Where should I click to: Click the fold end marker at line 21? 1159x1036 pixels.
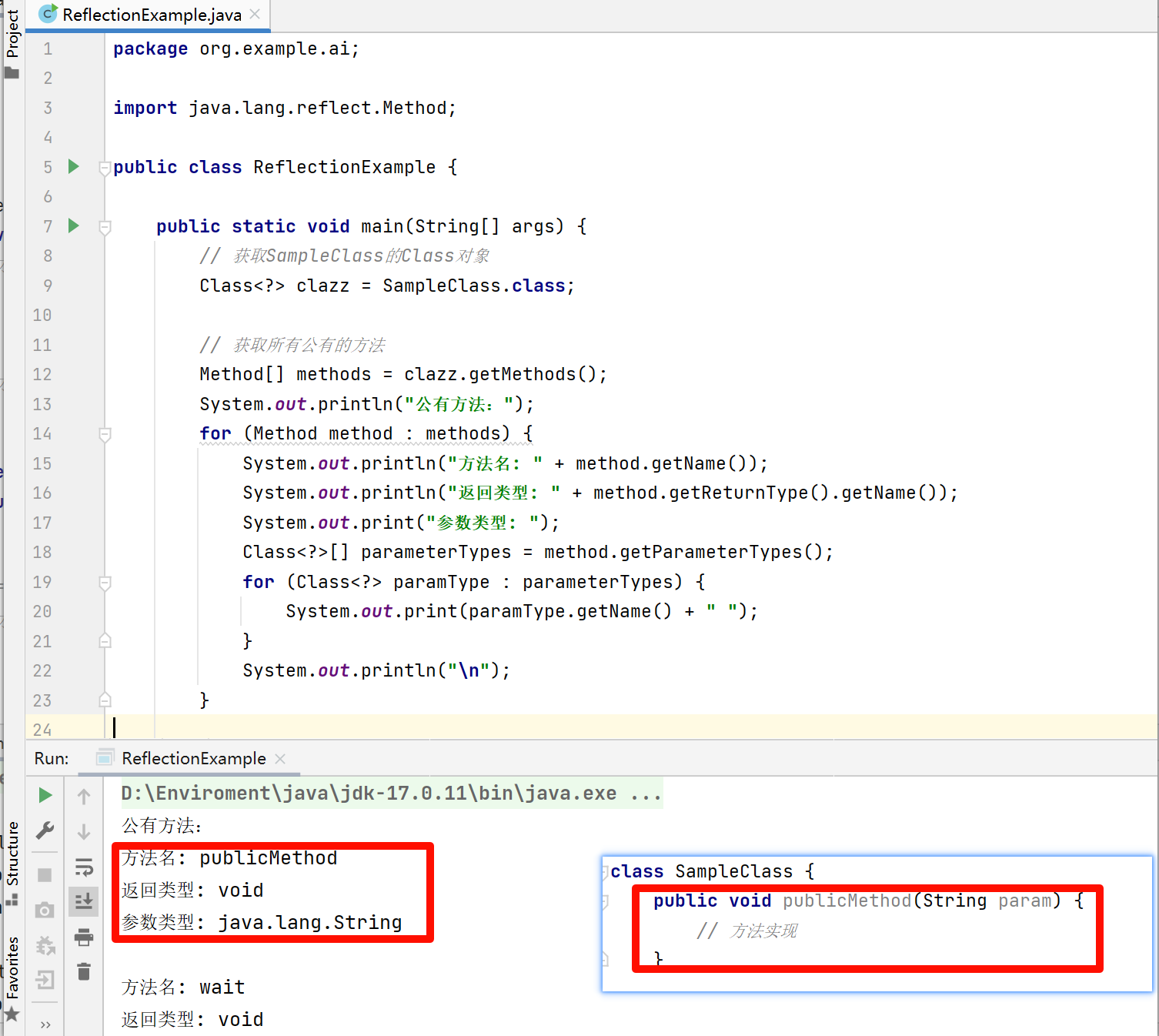(x=105, y=640)
